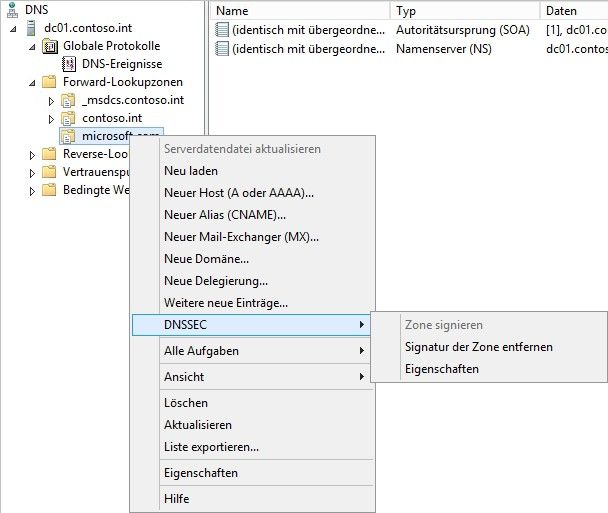Open Eigenschaften in the DNSSEC submenu
The image size is (608, 513).
(x=489, y=369)
